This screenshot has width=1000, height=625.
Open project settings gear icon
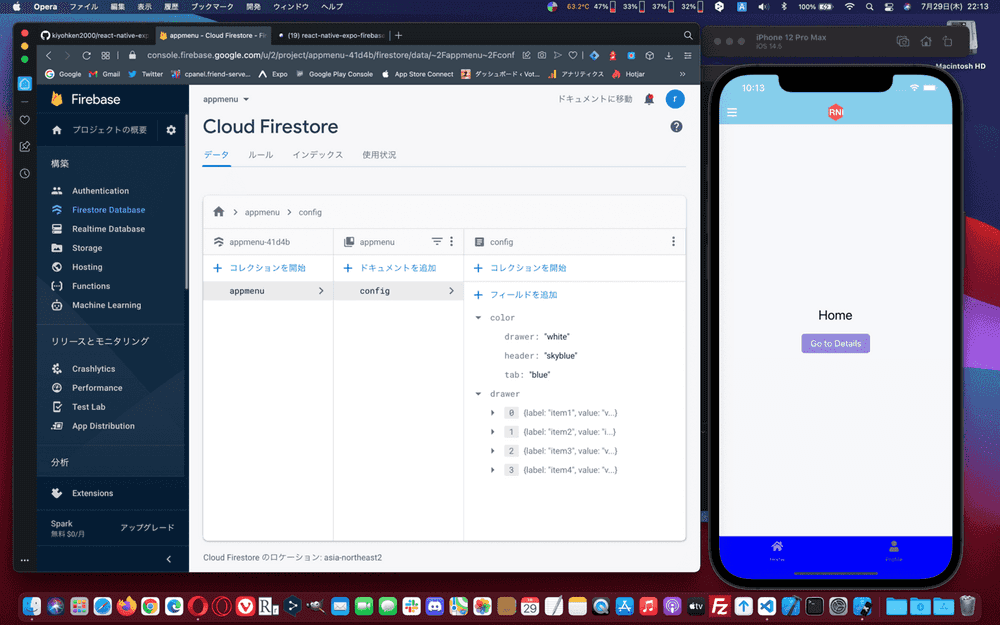[x=171, y=130]
